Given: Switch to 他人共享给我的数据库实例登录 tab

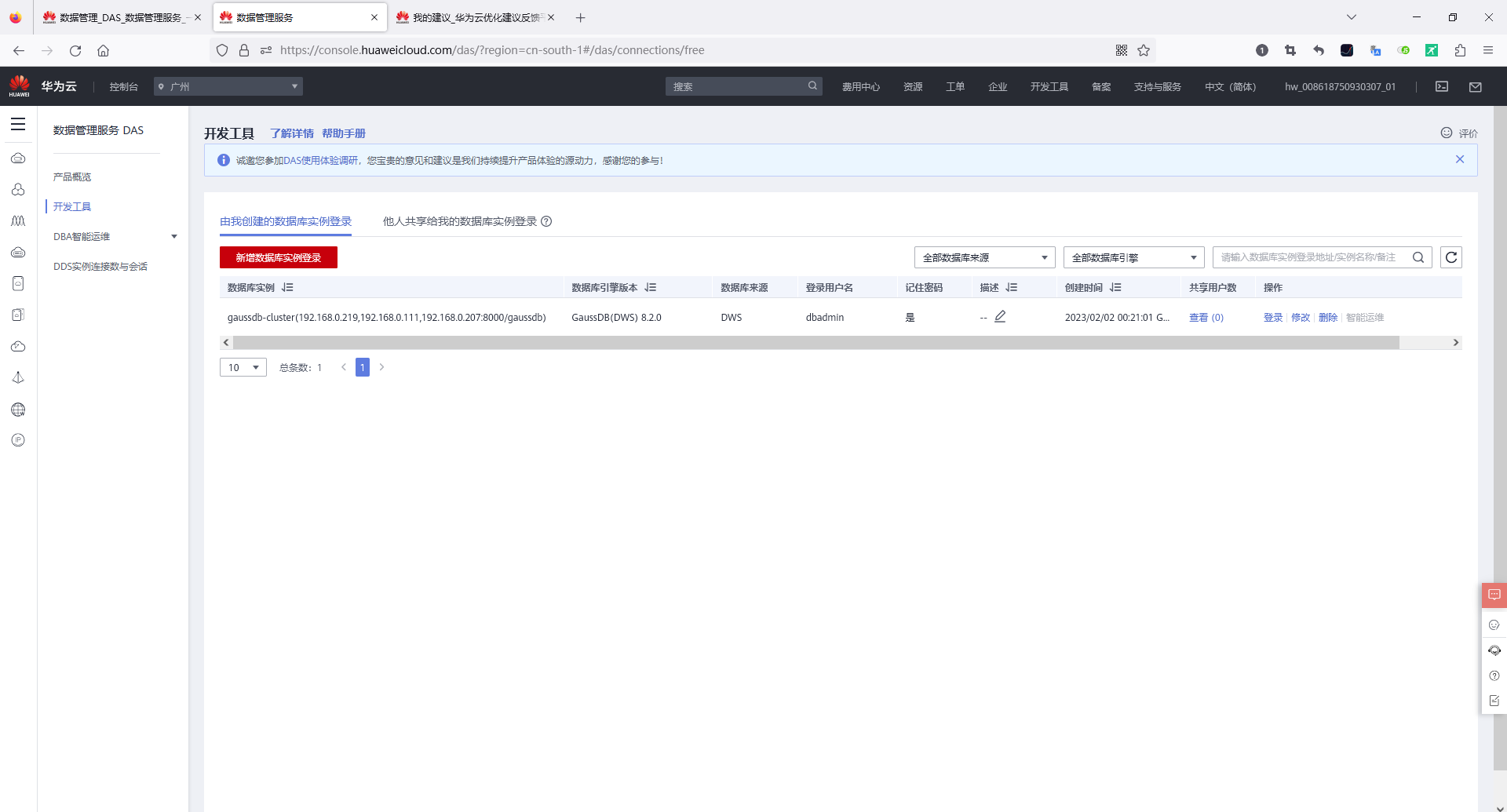Looking at the screenshot, I should pyautogui.click(x=460, y=221).
